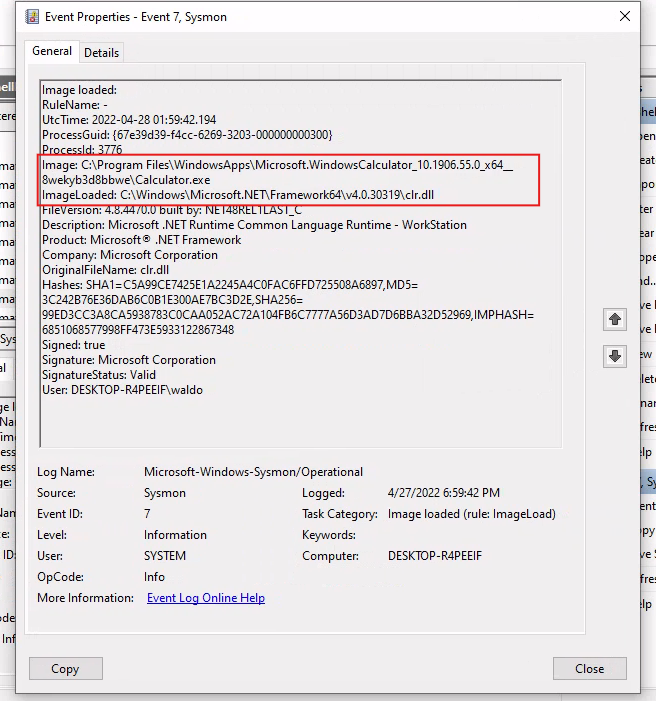Open Event Log Online Help link
Viewport: 656px width, 701px height.
coord(206,598)
